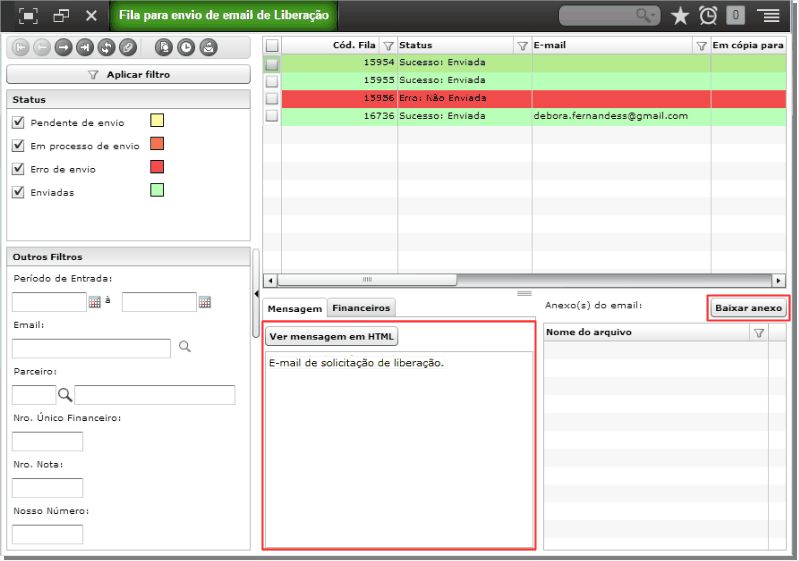Click the Baixar anexo button

pyautogui.click(x=748, y=308)
